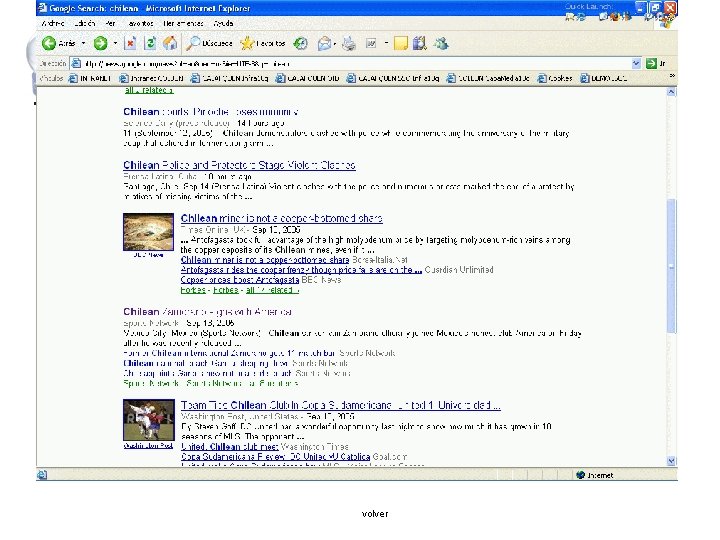
Task: Open the Edición menu
Action: 84,23
